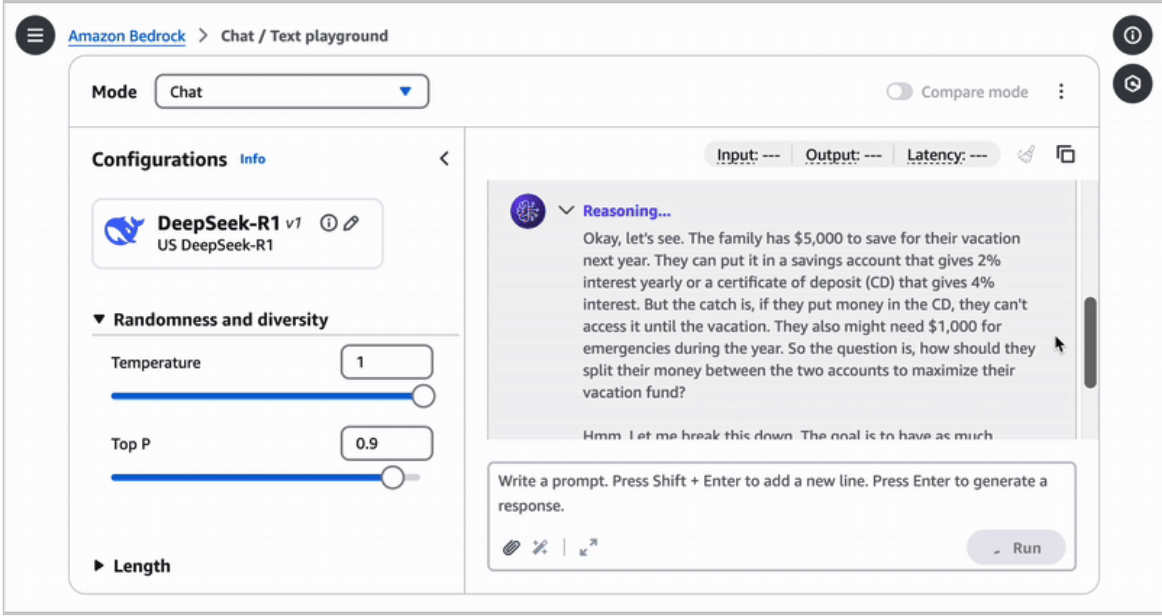Adjust the Temperature slider handle
The image size is (1162, 616).
click(423, 397)
